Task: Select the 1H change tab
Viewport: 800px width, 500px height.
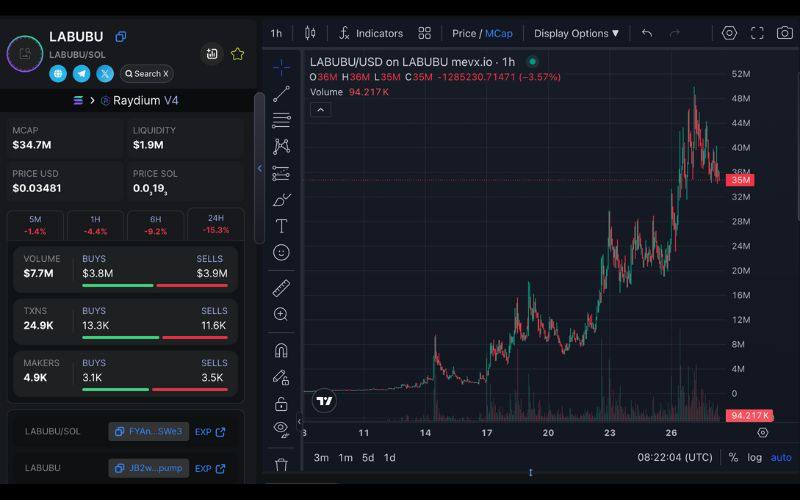Action: click(95, 225)
